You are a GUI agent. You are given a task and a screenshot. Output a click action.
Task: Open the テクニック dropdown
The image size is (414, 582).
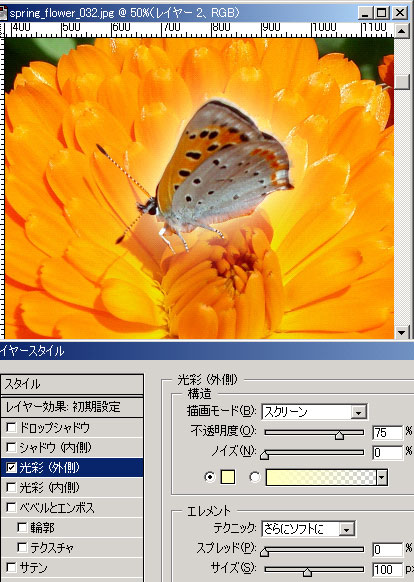[346, 529]
